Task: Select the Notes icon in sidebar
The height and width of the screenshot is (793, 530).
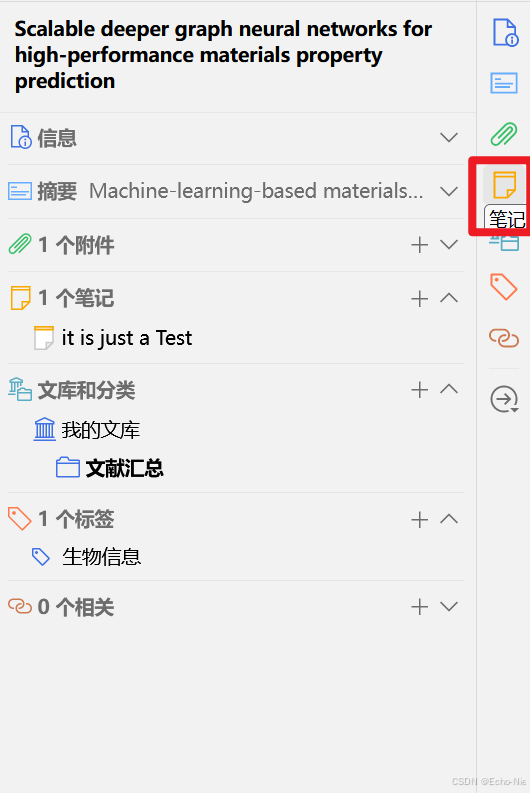Action: [504, 185]
